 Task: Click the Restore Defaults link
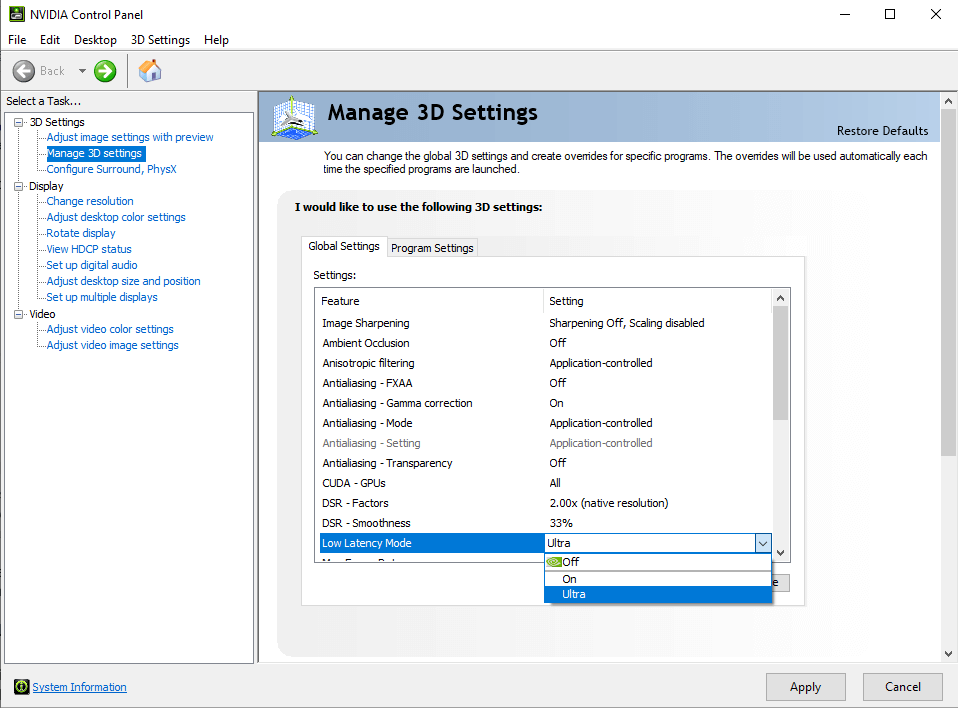pyautogui.click(x=882, y=131)
